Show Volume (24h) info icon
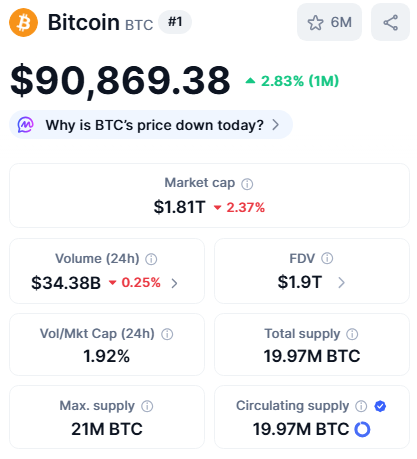 [x=151, y=259]
